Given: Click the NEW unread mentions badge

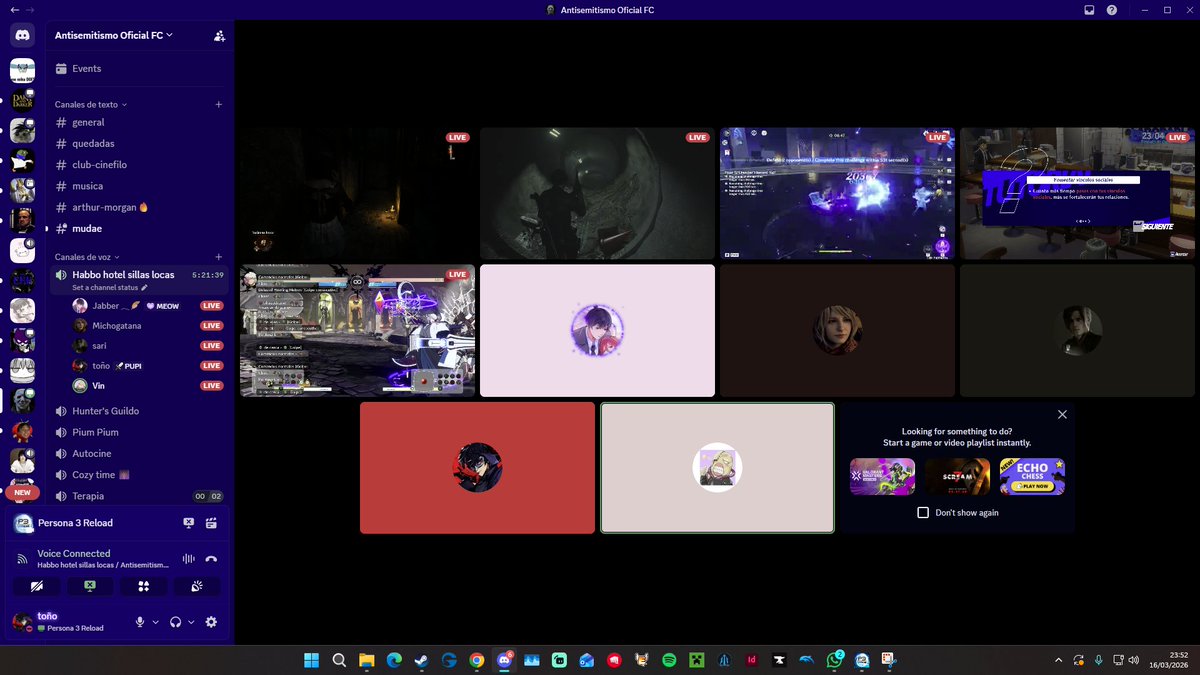Looking at the screenshot, I should click(22, 493).
